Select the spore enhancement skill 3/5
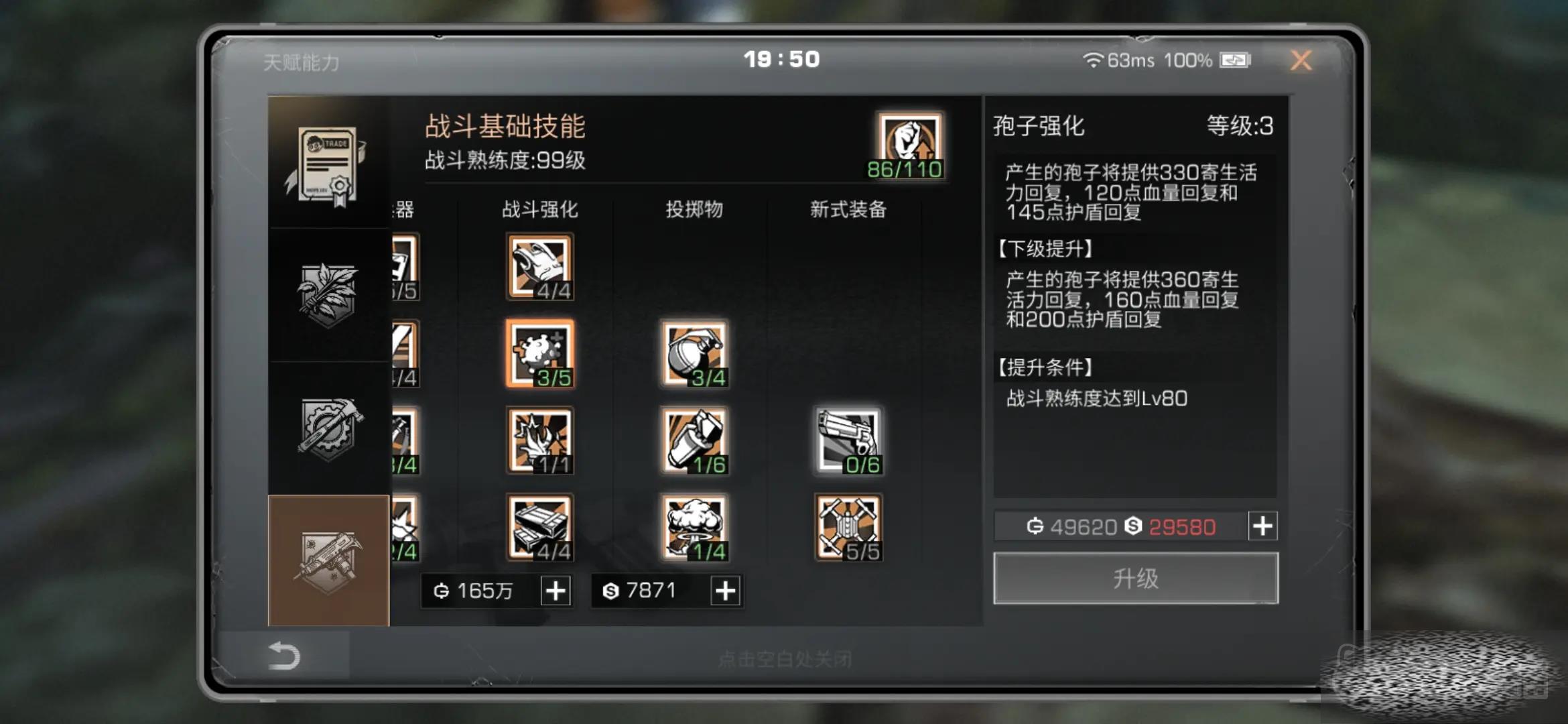Image resolution: width=1568 pixels, height=724 pixels. click(x=540, y=353)
